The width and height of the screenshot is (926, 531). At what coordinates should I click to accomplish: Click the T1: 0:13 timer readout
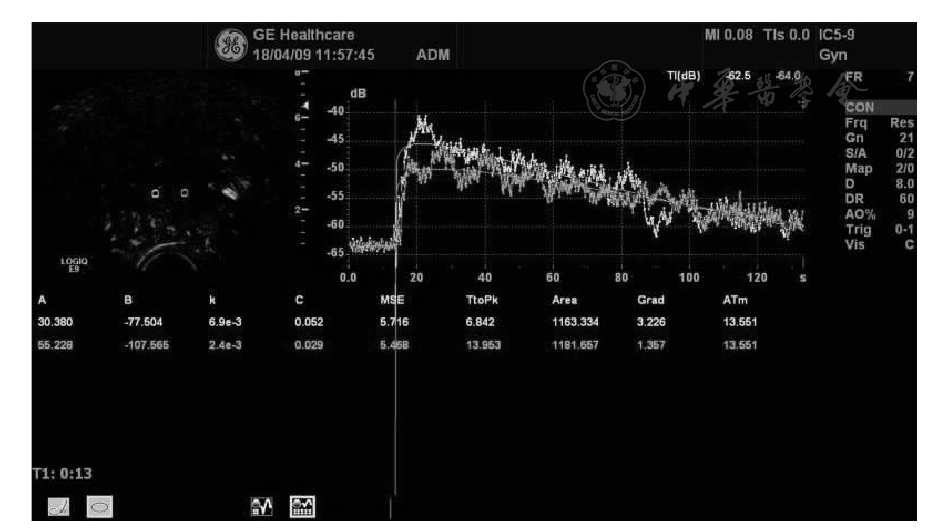point(62,471)
